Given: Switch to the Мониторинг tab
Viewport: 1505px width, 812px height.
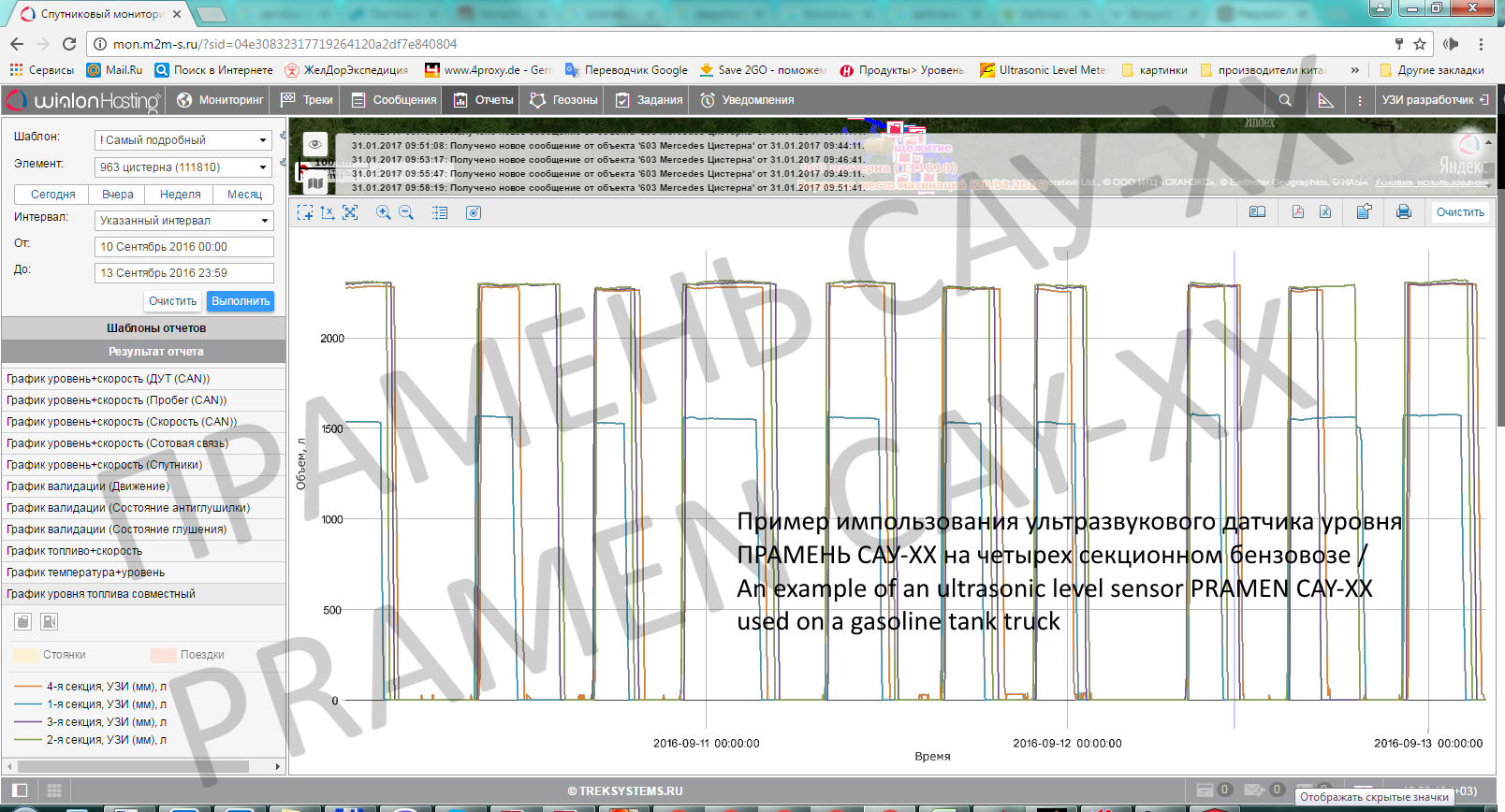Looking at the screenshot, I should pos(221,100).
